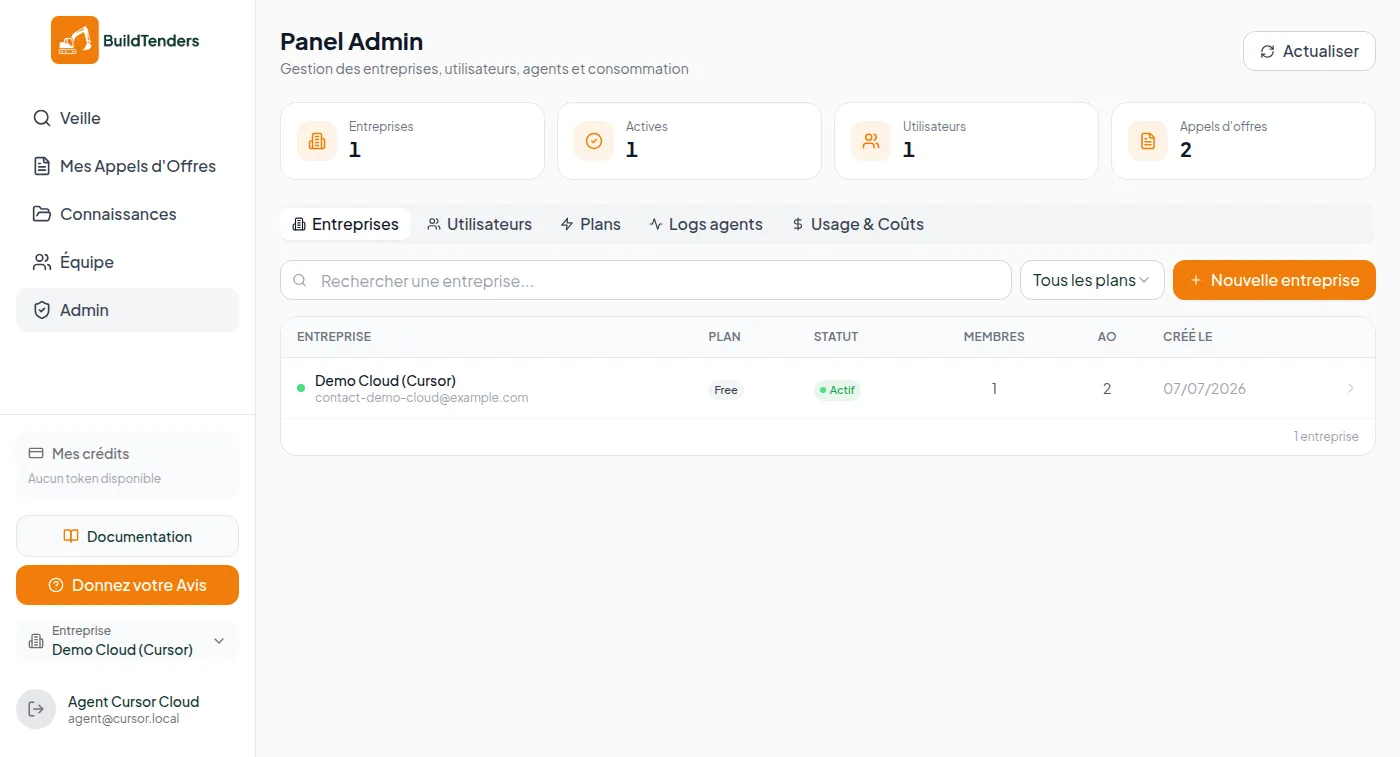Image resolution: width=1400 pixels, height=757 pixels.
Task: Go to Veille in the sidebar
Action: (127, 118)
